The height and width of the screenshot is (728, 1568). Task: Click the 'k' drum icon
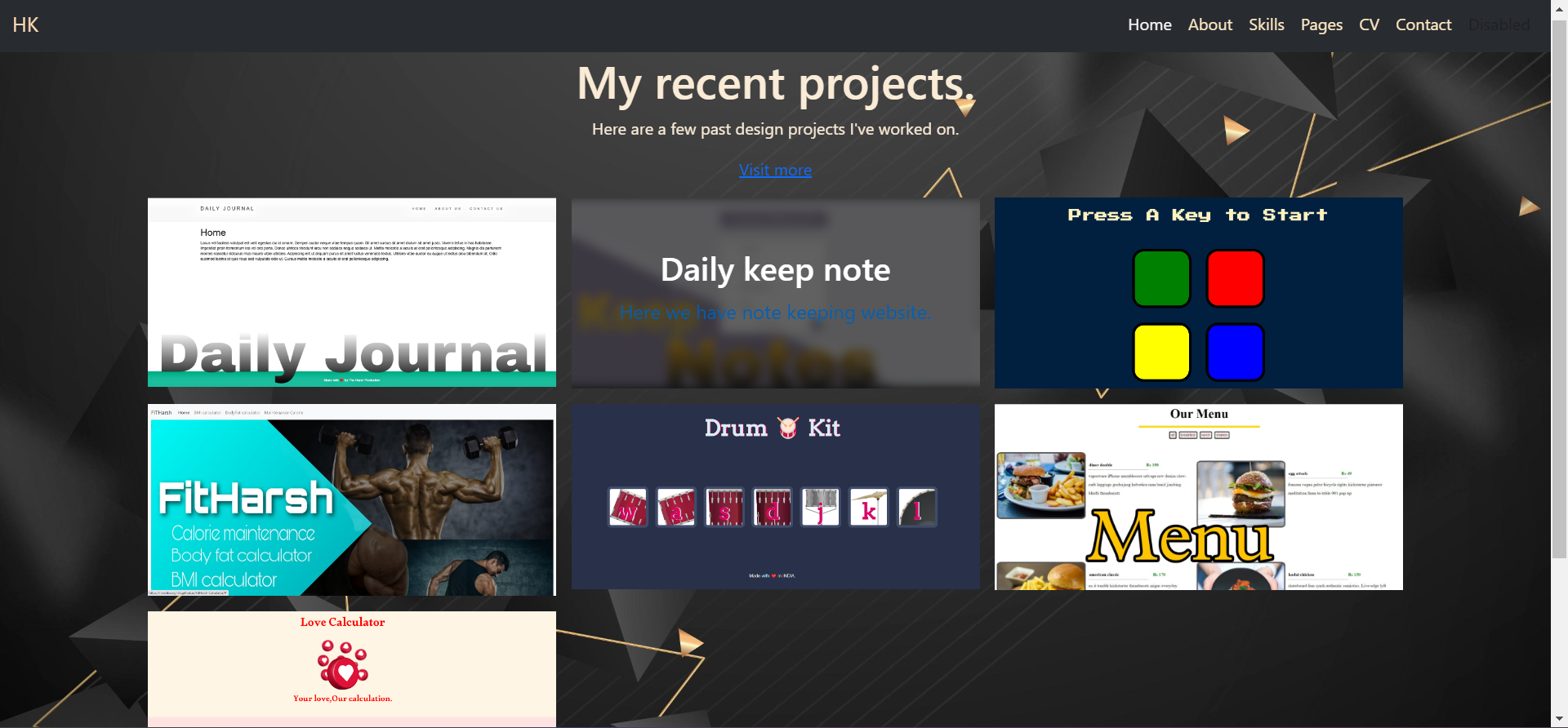click(x=869, y=507)
